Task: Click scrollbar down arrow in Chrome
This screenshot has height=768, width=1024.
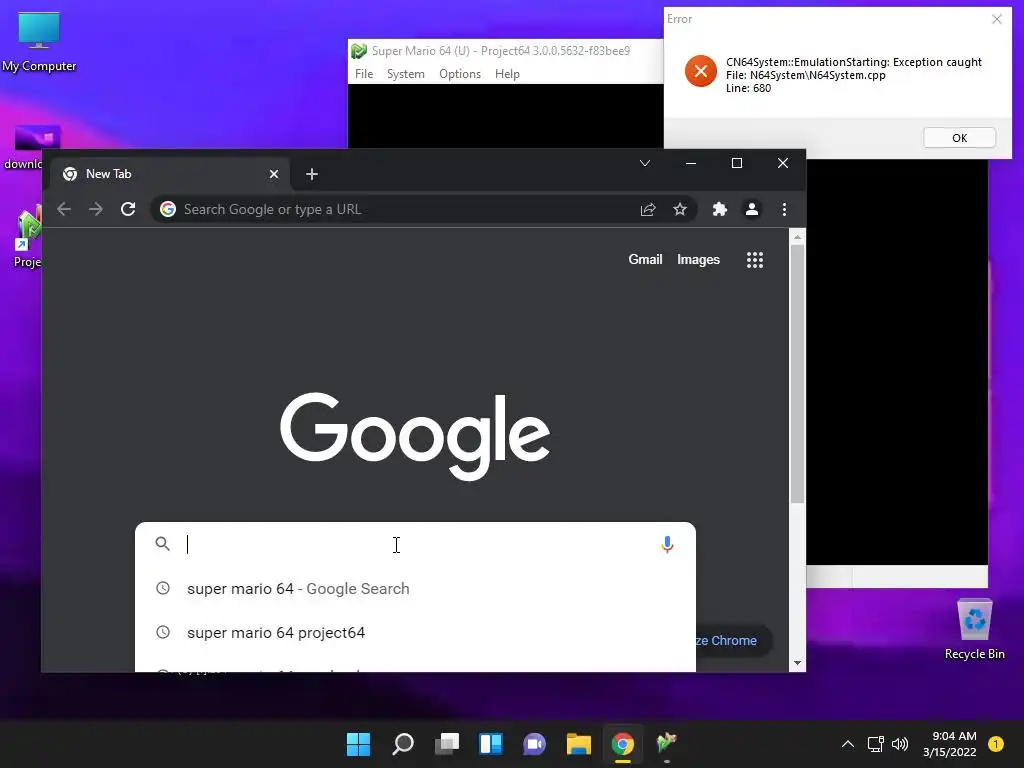Action: click(x=797, y=663)
